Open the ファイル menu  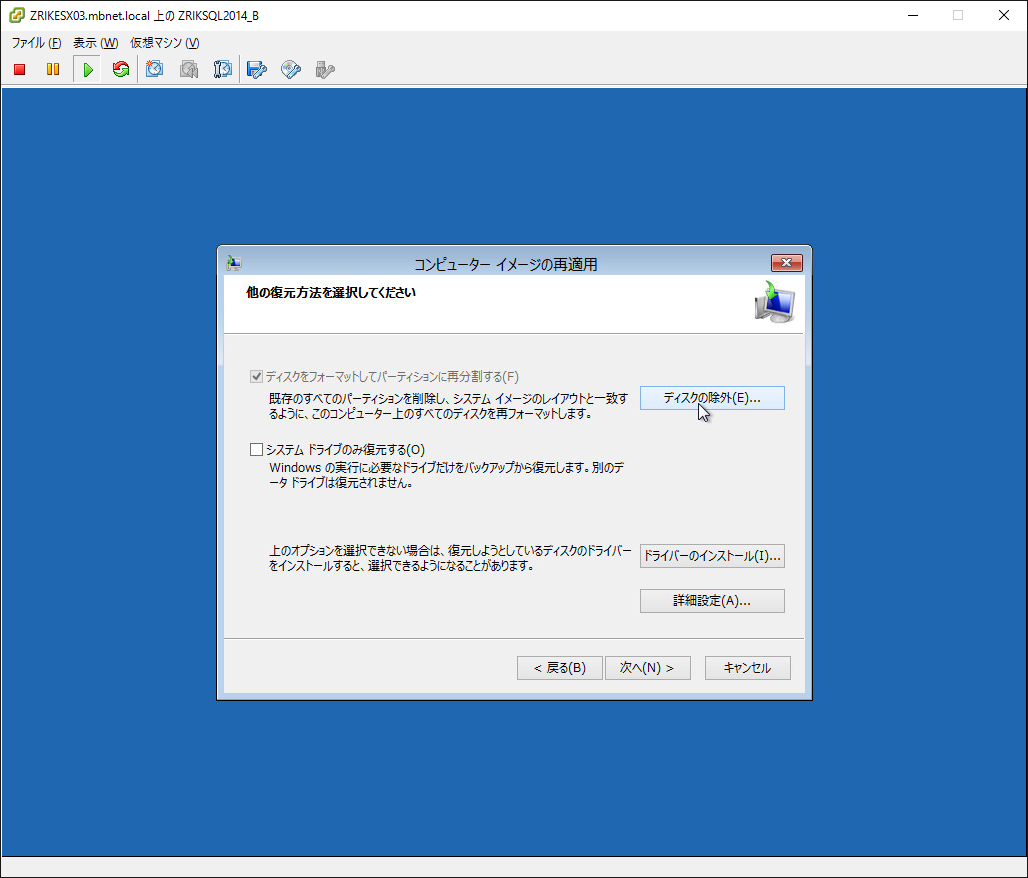coord(36,43)
